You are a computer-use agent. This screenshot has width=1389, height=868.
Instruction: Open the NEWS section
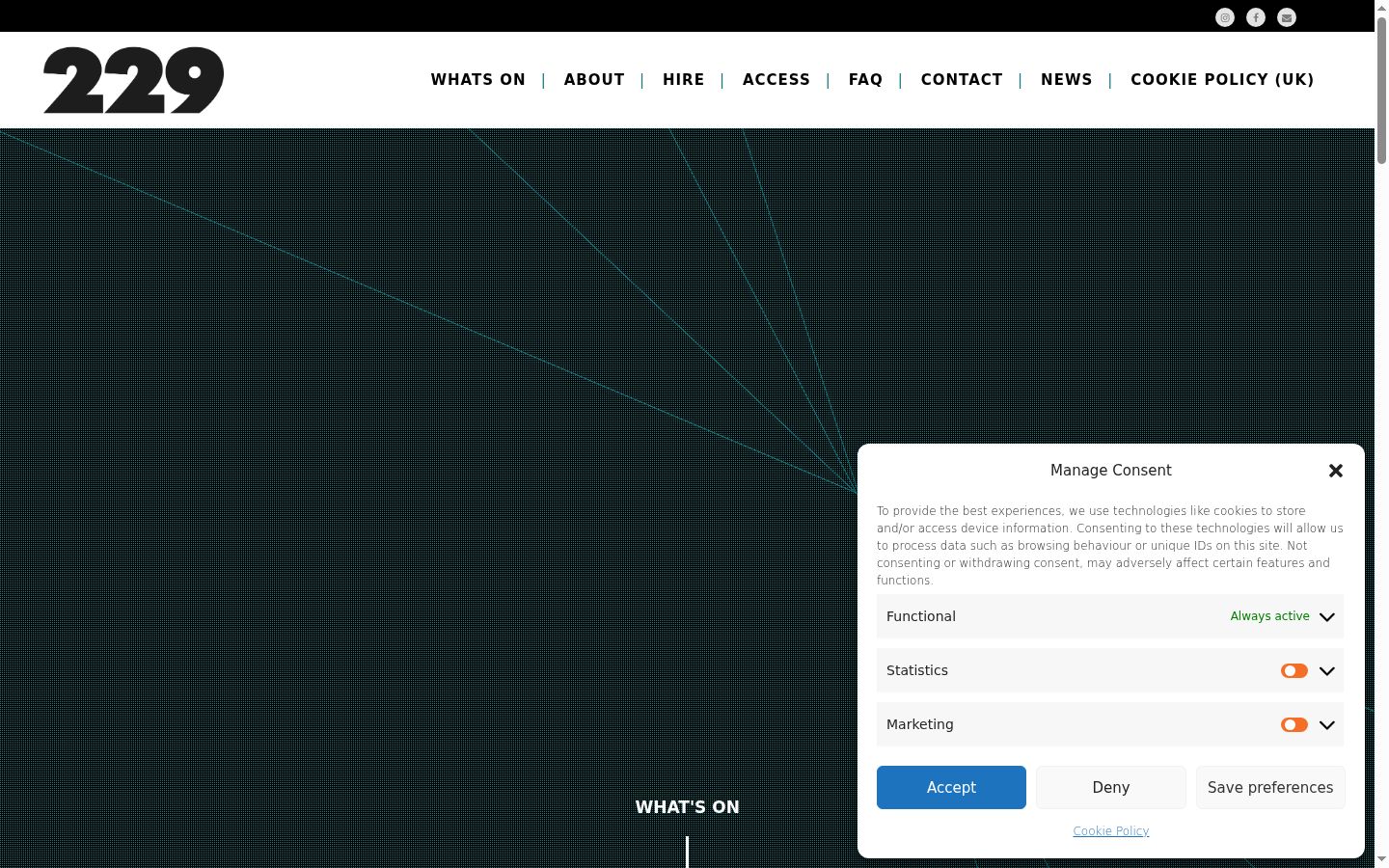coord(1067,80)
